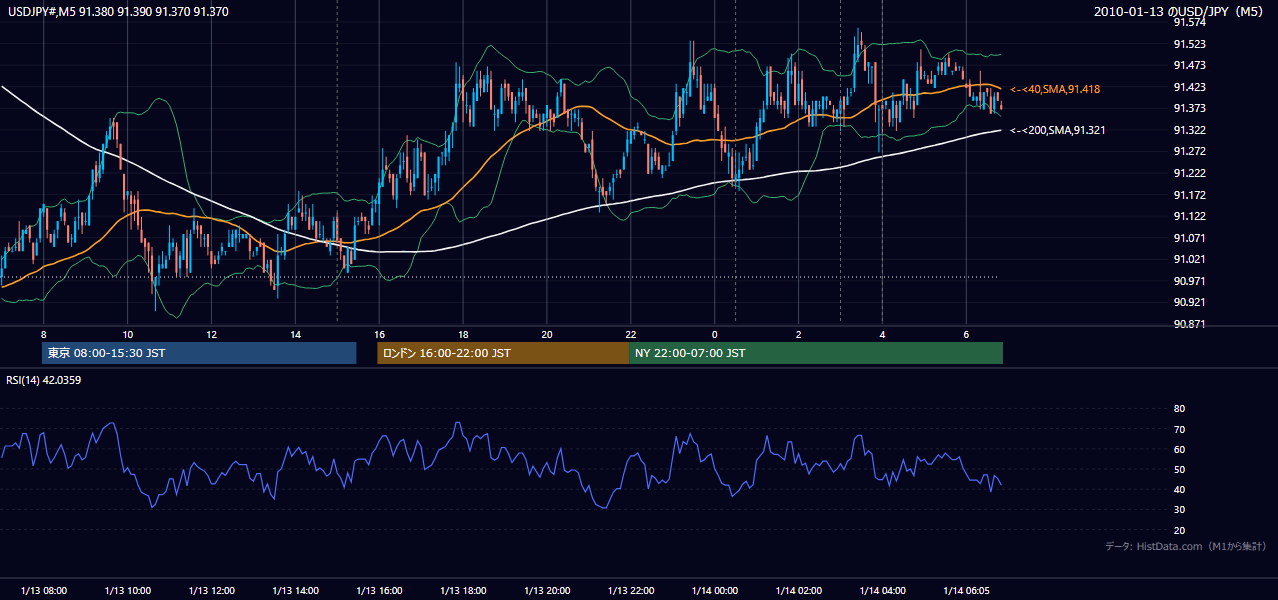Click the RSI 60 level label
The image size is (1278, 600).
click(x=1179, y=449)
